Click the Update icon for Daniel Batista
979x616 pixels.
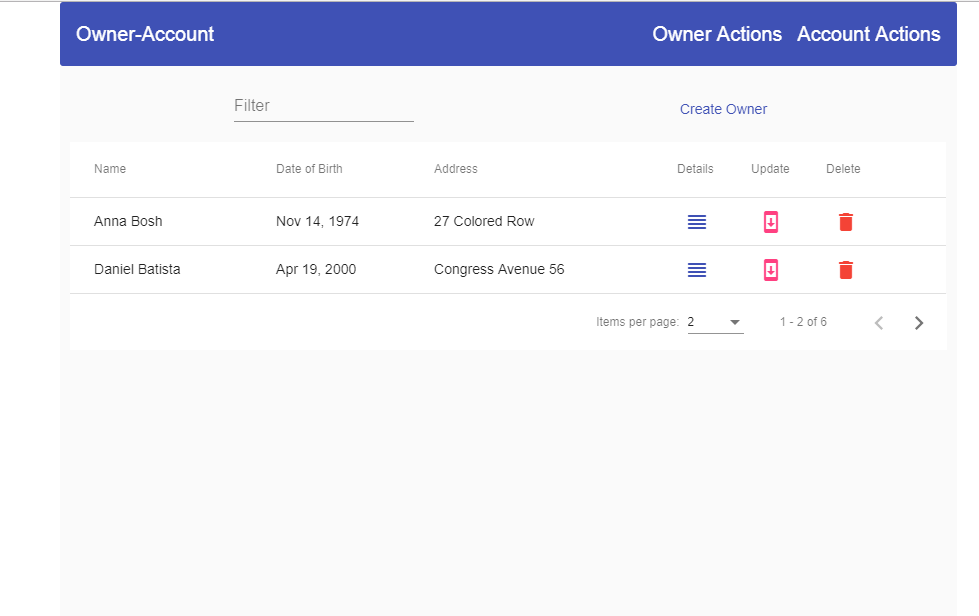coord(770,269)
